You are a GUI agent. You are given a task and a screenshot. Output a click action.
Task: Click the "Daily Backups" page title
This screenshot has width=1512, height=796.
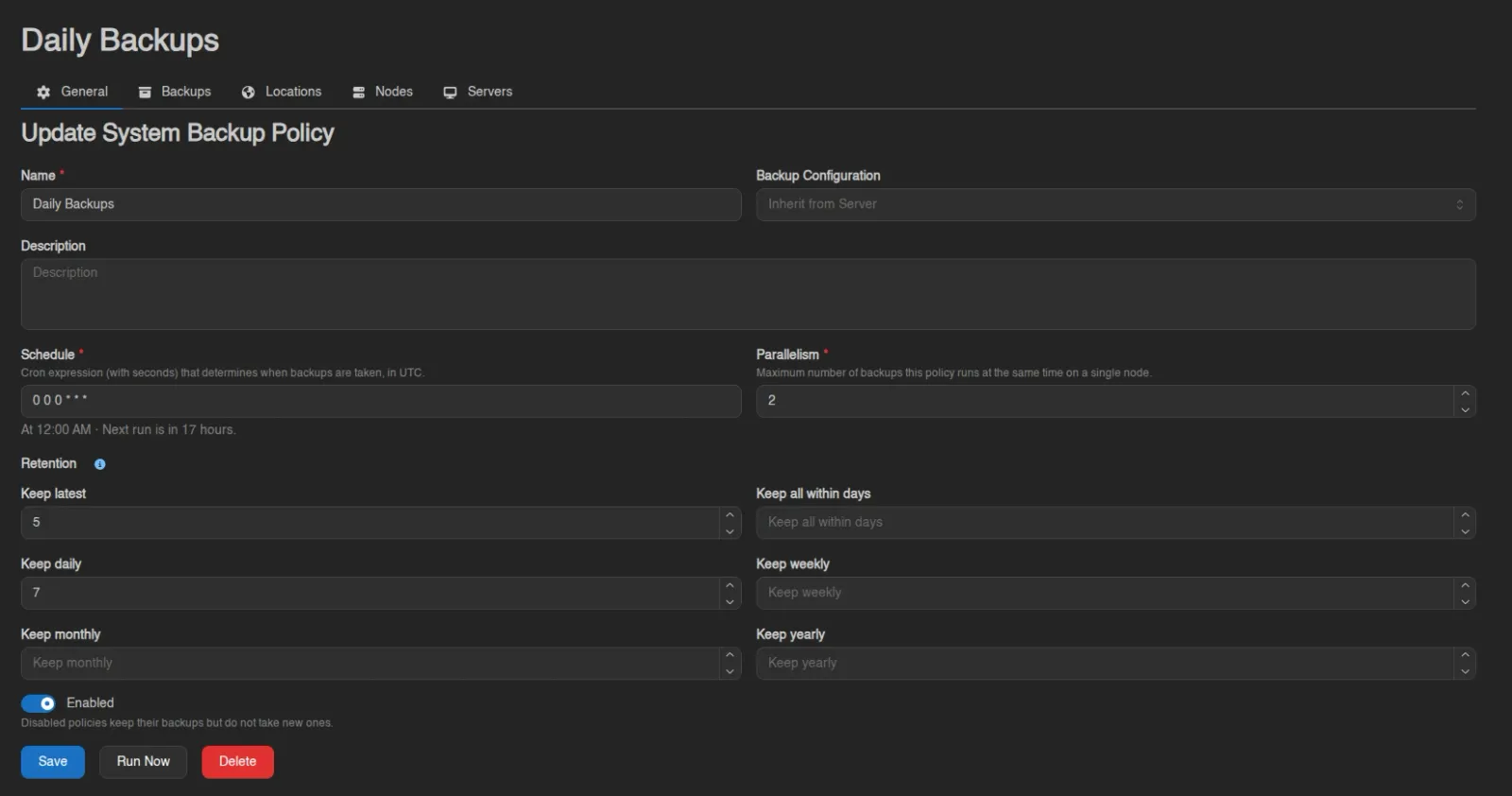120,40
